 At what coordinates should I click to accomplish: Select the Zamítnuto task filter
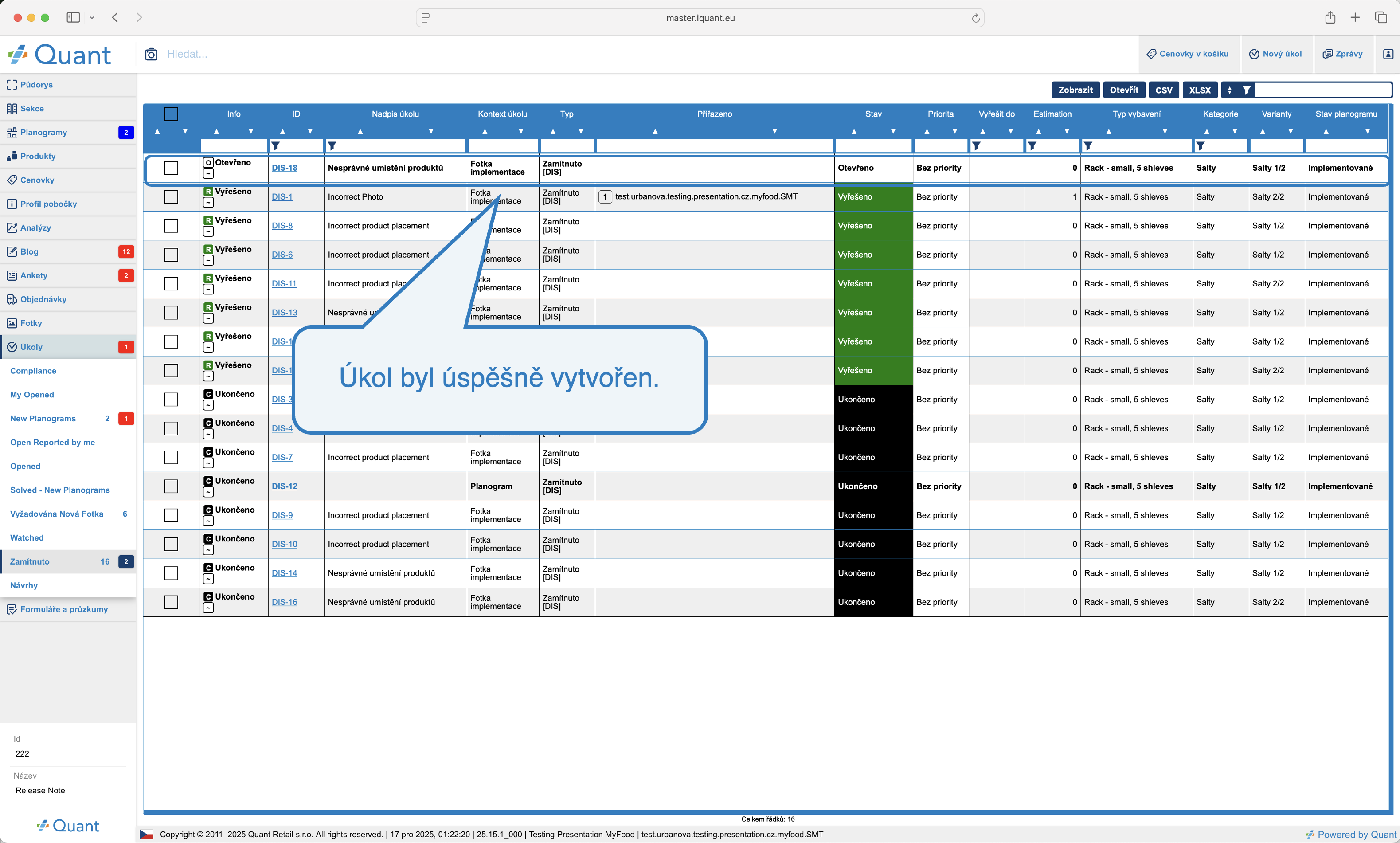(x=68, y=562)
